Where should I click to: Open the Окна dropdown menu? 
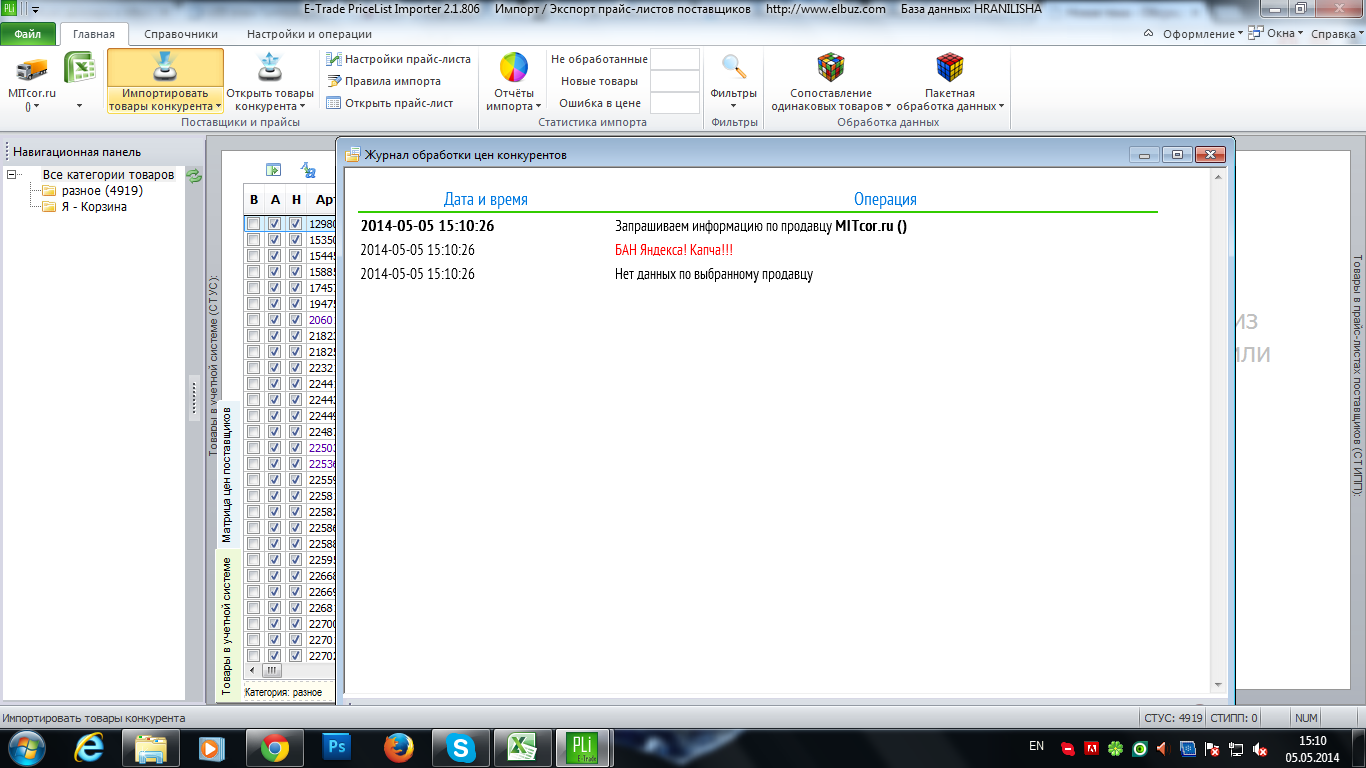tap(1275, 34)
